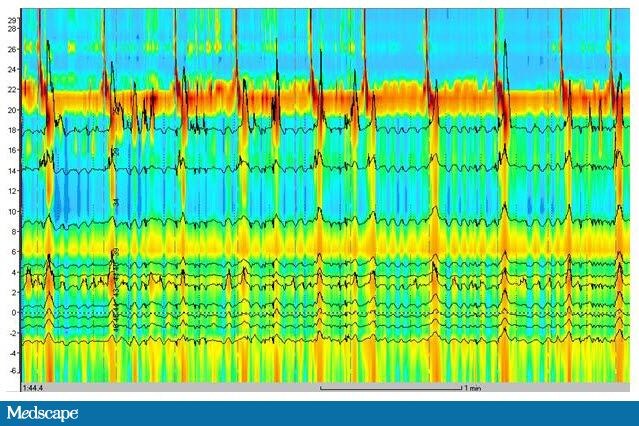This screenshot has height=426, width=639.
Task: Select the 14 mark on the vertical axis
Action: pos(12,171)
